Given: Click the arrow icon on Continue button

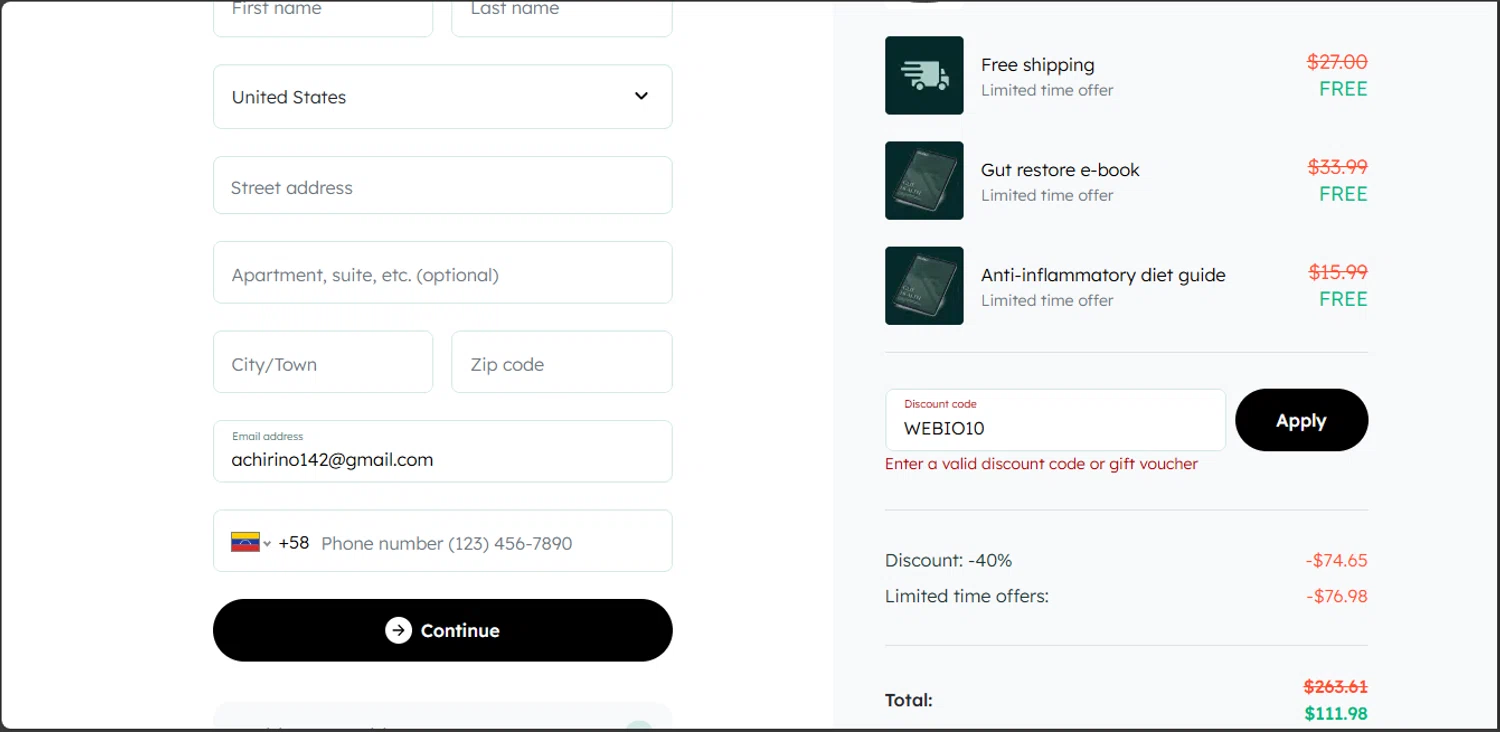Looking at the screenshot, I should (x=399, y=630).
